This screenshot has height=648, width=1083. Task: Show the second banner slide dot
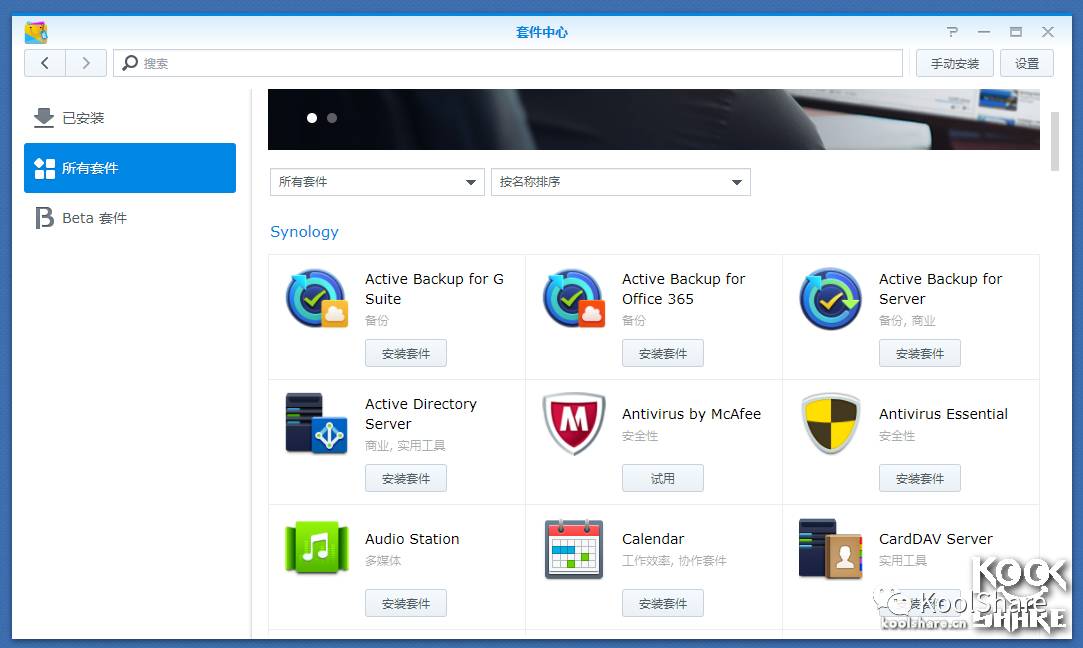[332, 118]
